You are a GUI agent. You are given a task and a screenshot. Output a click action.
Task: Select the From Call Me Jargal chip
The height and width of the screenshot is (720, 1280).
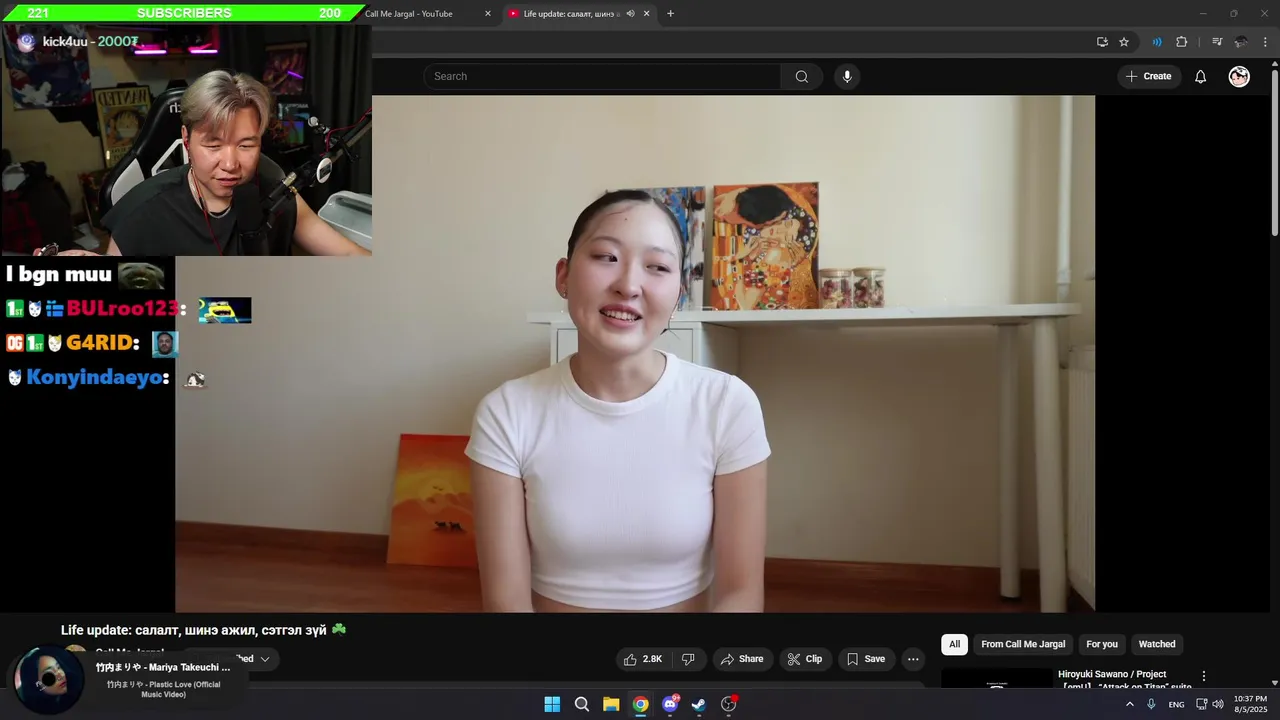tap(1023, 644)
